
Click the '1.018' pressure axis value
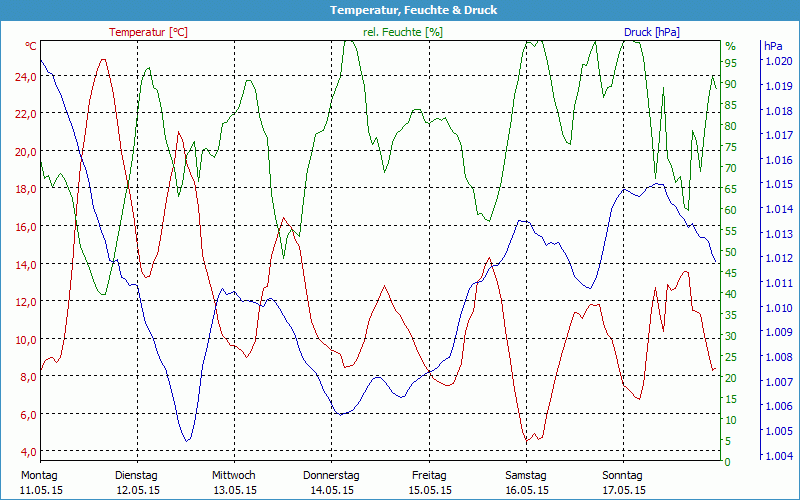click(x=777, y=111)
